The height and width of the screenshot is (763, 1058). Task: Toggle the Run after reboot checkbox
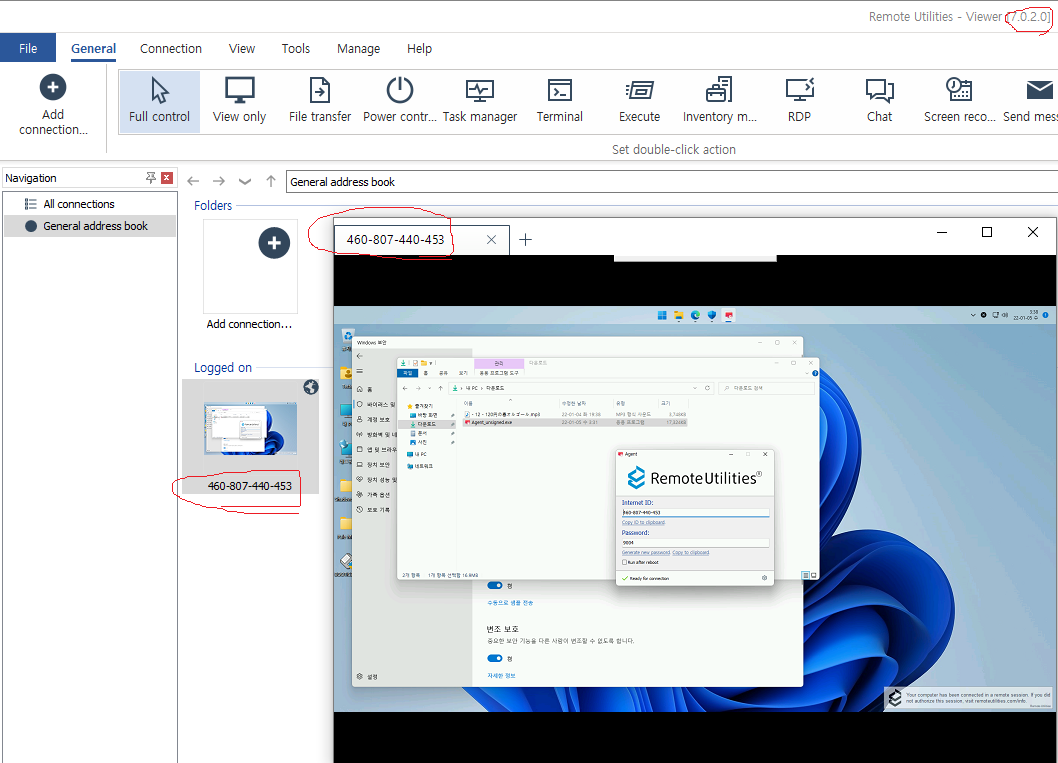[624, 562]
